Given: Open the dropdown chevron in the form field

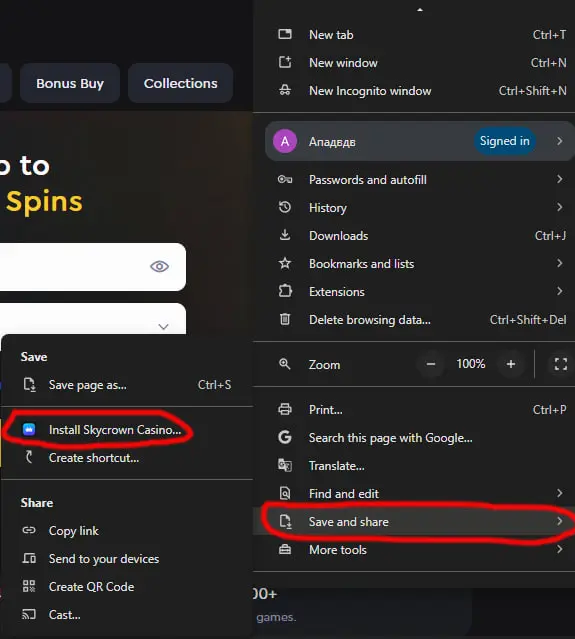Looking at the screenshot, I should point(163,326).
